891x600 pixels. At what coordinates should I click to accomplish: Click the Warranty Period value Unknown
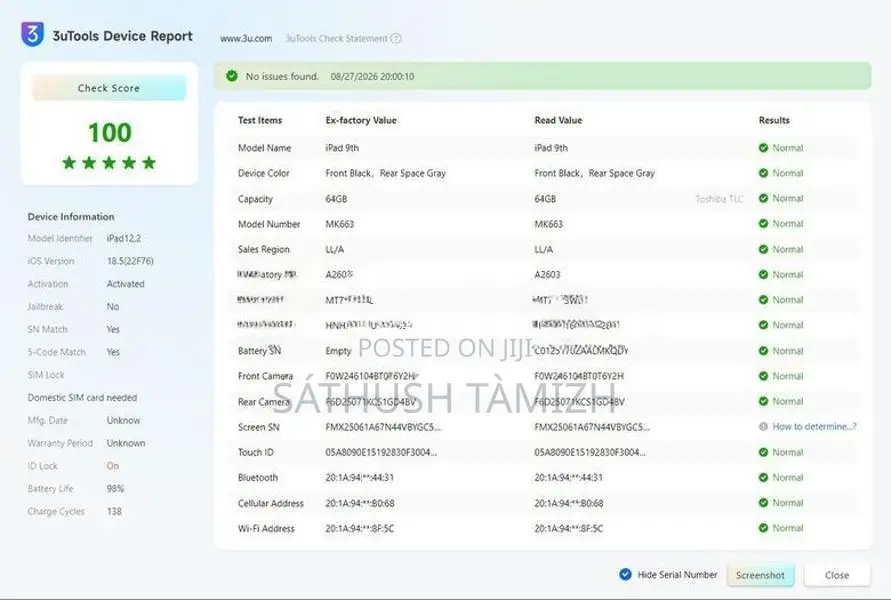(126, 443)
